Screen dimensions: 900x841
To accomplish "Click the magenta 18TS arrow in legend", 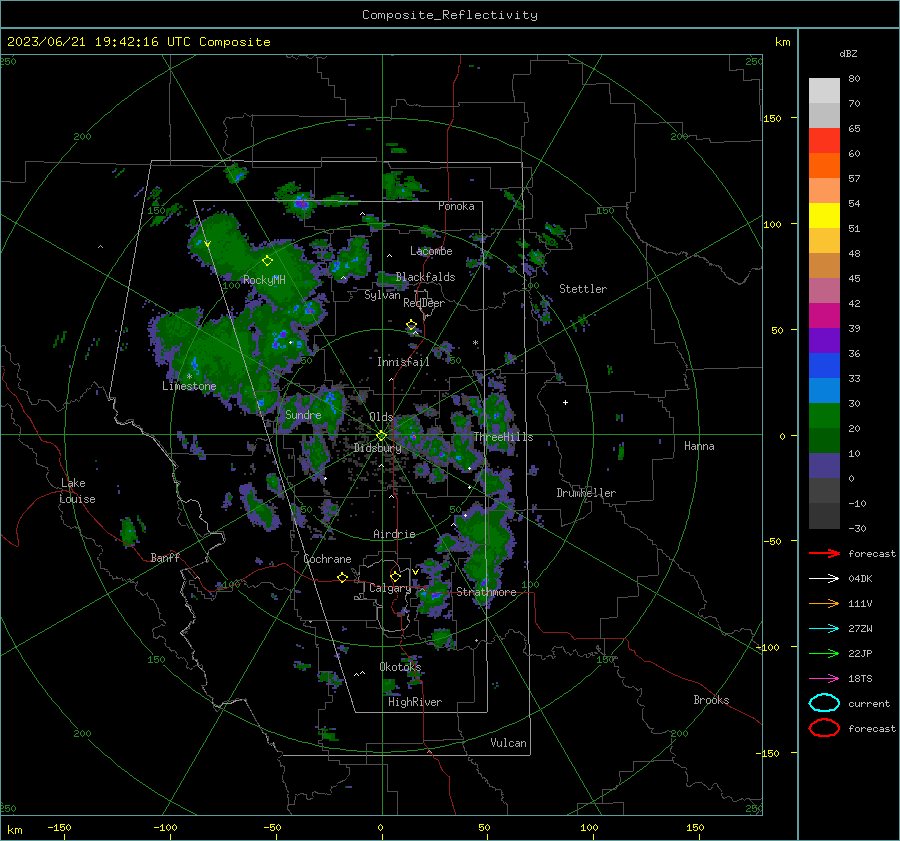I will click(824, 679).
